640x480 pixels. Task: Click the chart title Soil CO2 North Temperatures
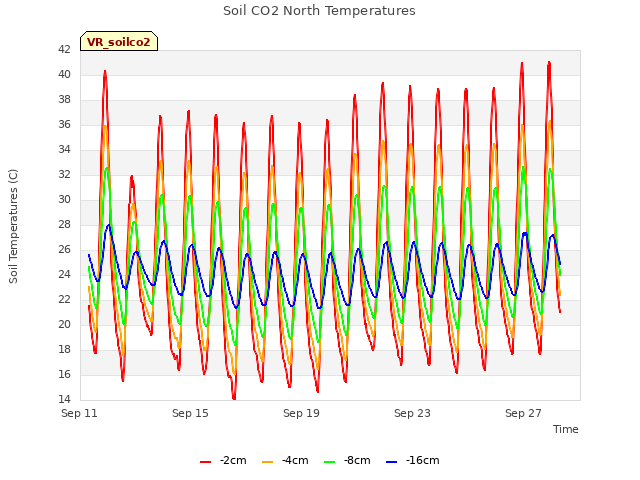click(x=319, y=11)
